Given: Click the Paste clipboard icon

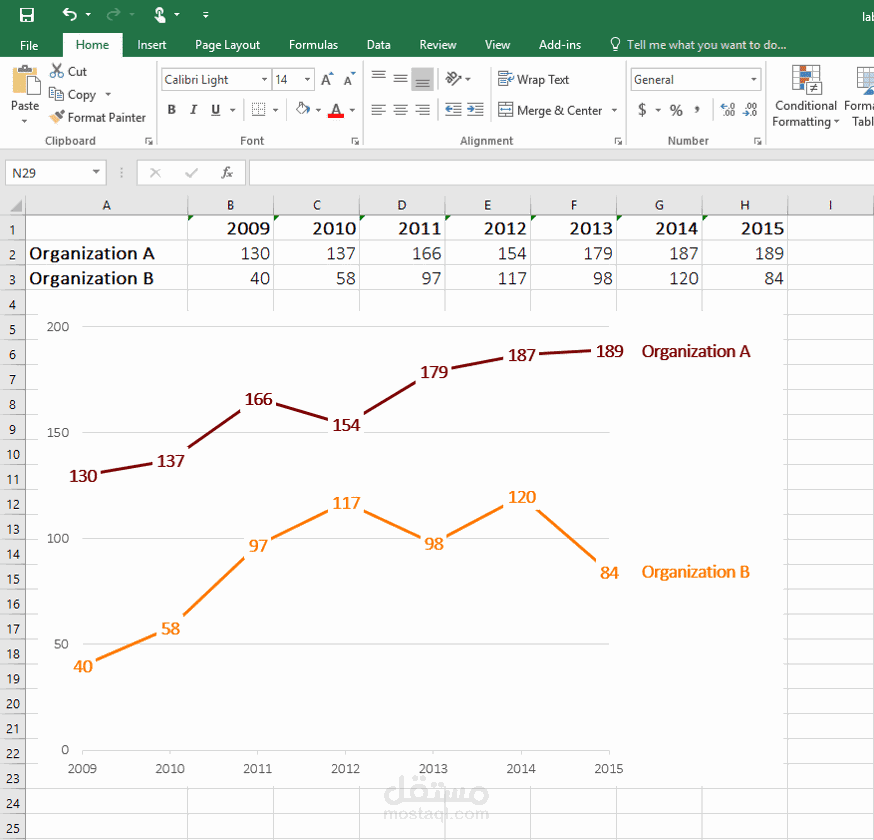Looking at the screenshot, I should pyautogui.click(x=25, y=81).
